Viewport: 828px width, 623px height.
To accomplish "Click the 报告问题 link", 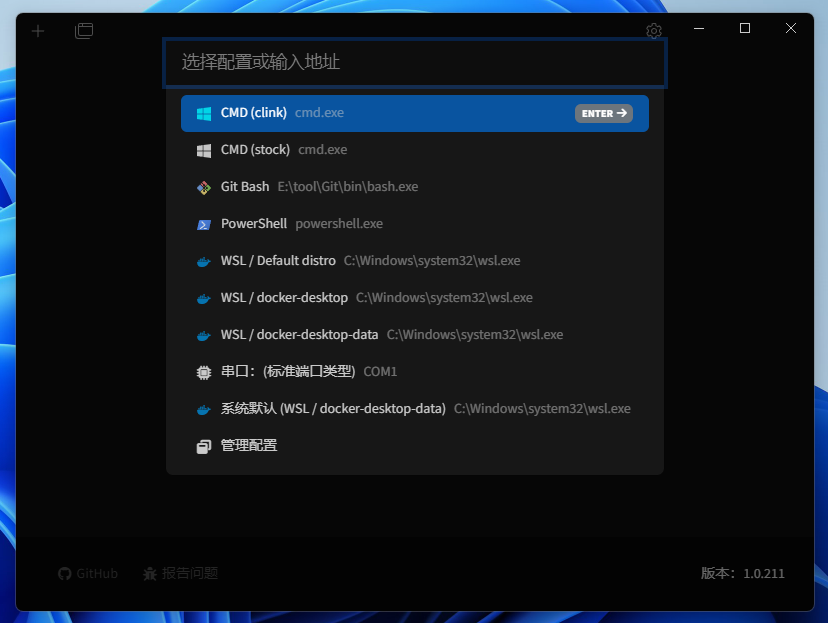I will (190, 573).
